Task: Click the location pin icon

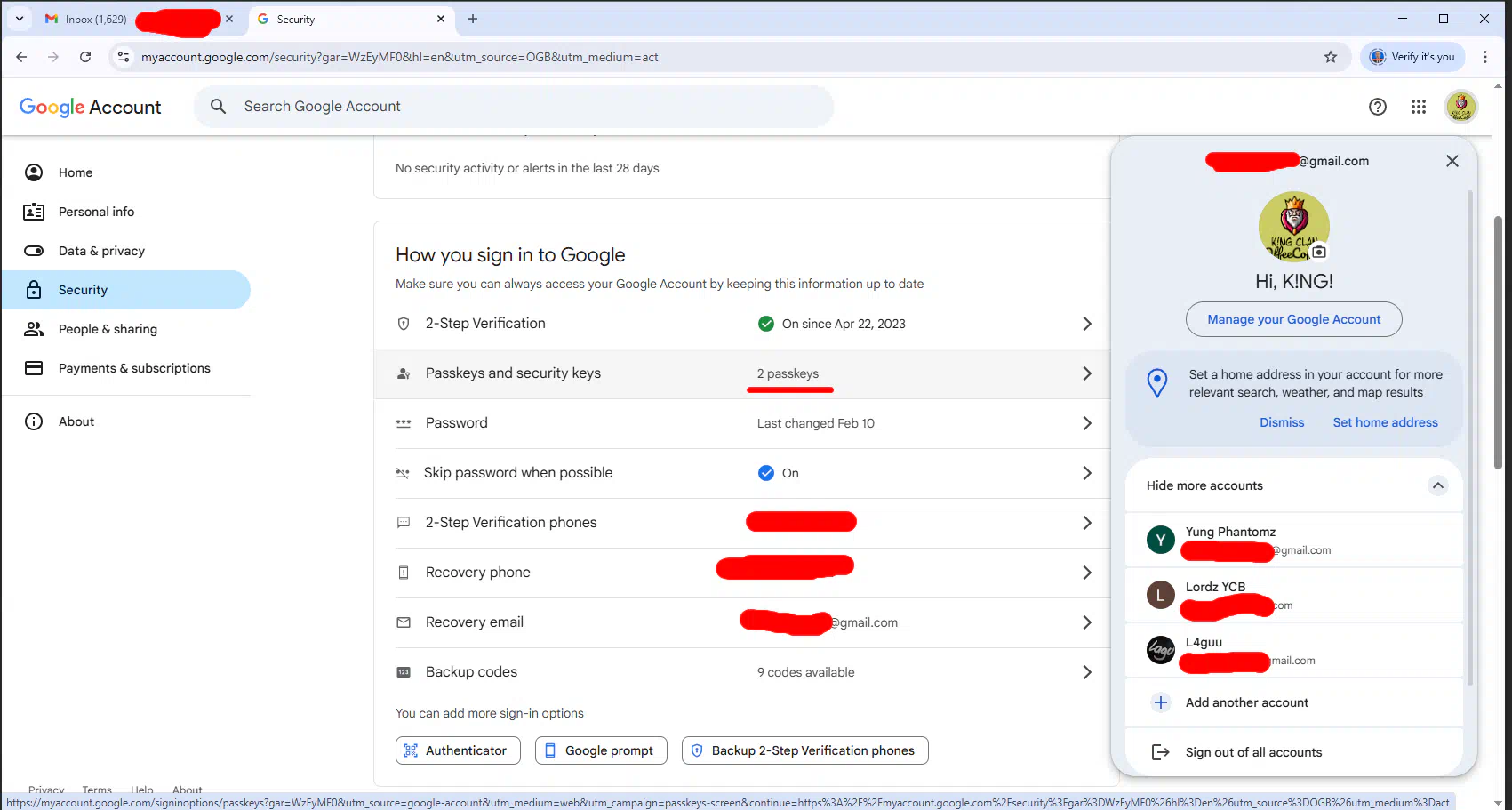Action: tap(1157, 383)
